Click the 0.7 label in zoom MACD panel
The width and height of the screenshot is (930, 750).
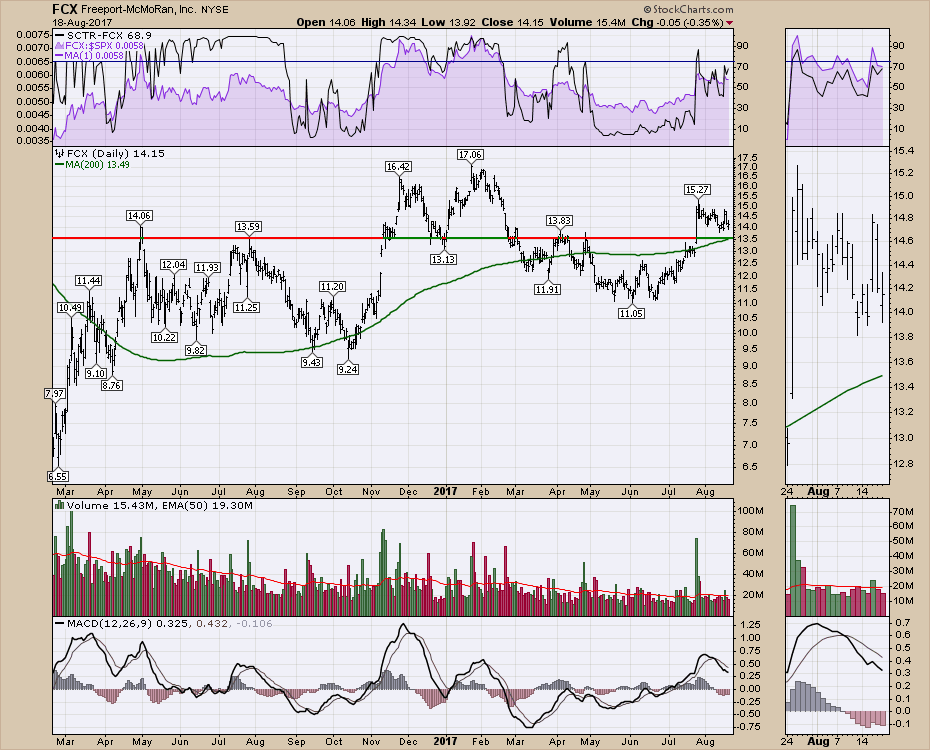point(903,623)
